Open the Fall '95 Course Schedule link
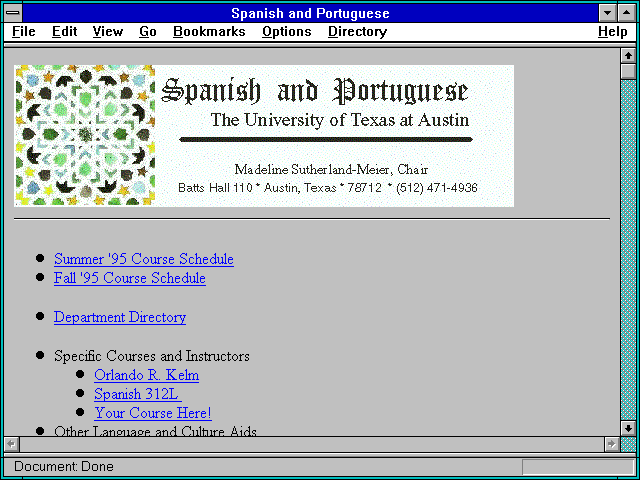 (130, 278)
